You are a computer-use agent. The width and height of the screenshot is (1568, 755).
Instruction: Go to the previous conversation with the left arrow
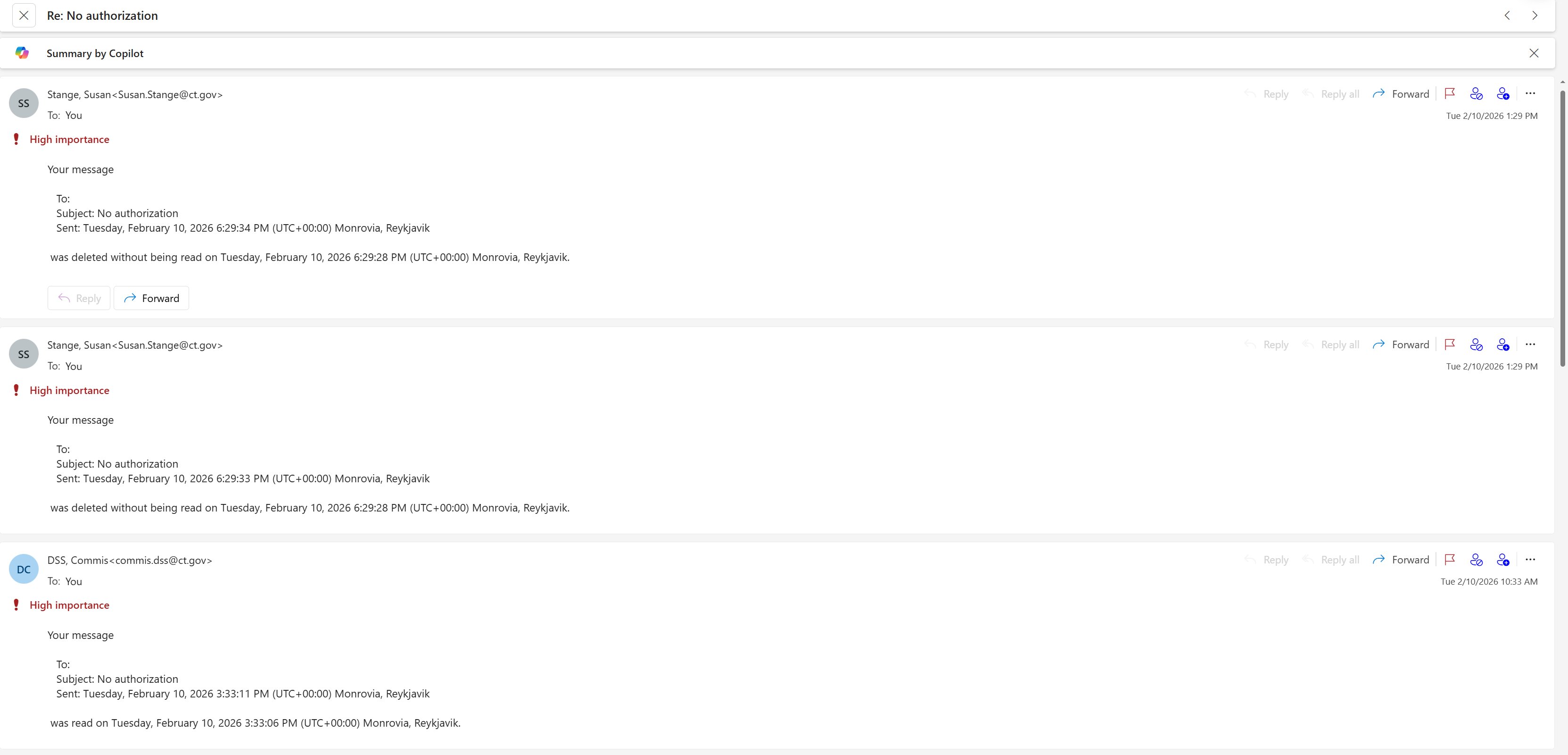[1507, 16]
